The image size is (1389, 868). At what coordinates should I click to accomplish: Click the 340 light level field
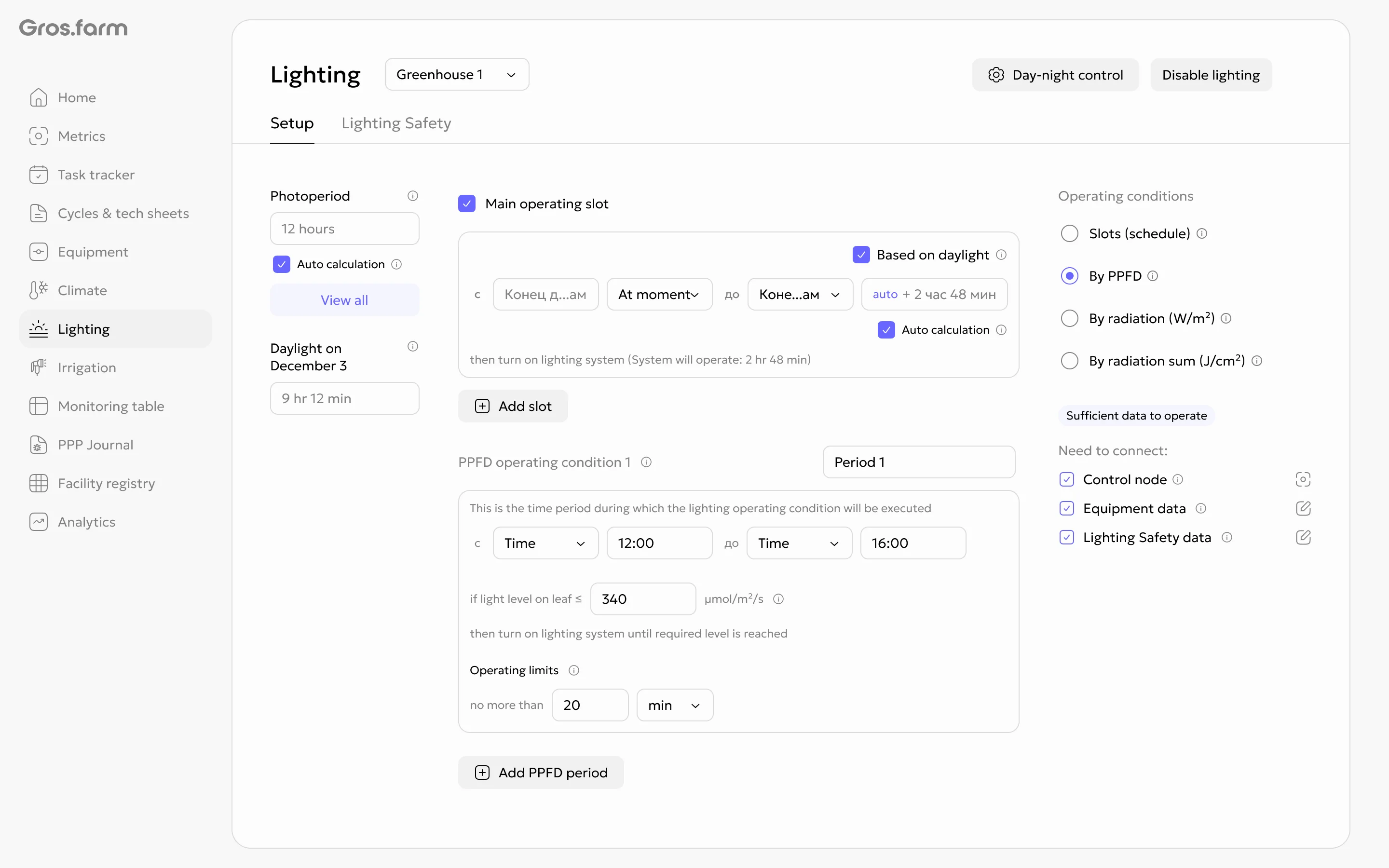643,599
